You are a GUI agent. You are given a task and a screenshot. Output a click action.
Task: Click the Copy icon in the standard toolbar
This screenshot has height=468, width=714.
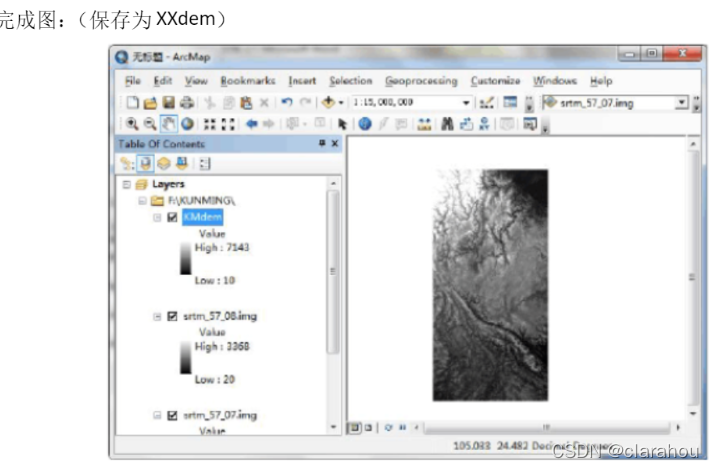[228, 103]
